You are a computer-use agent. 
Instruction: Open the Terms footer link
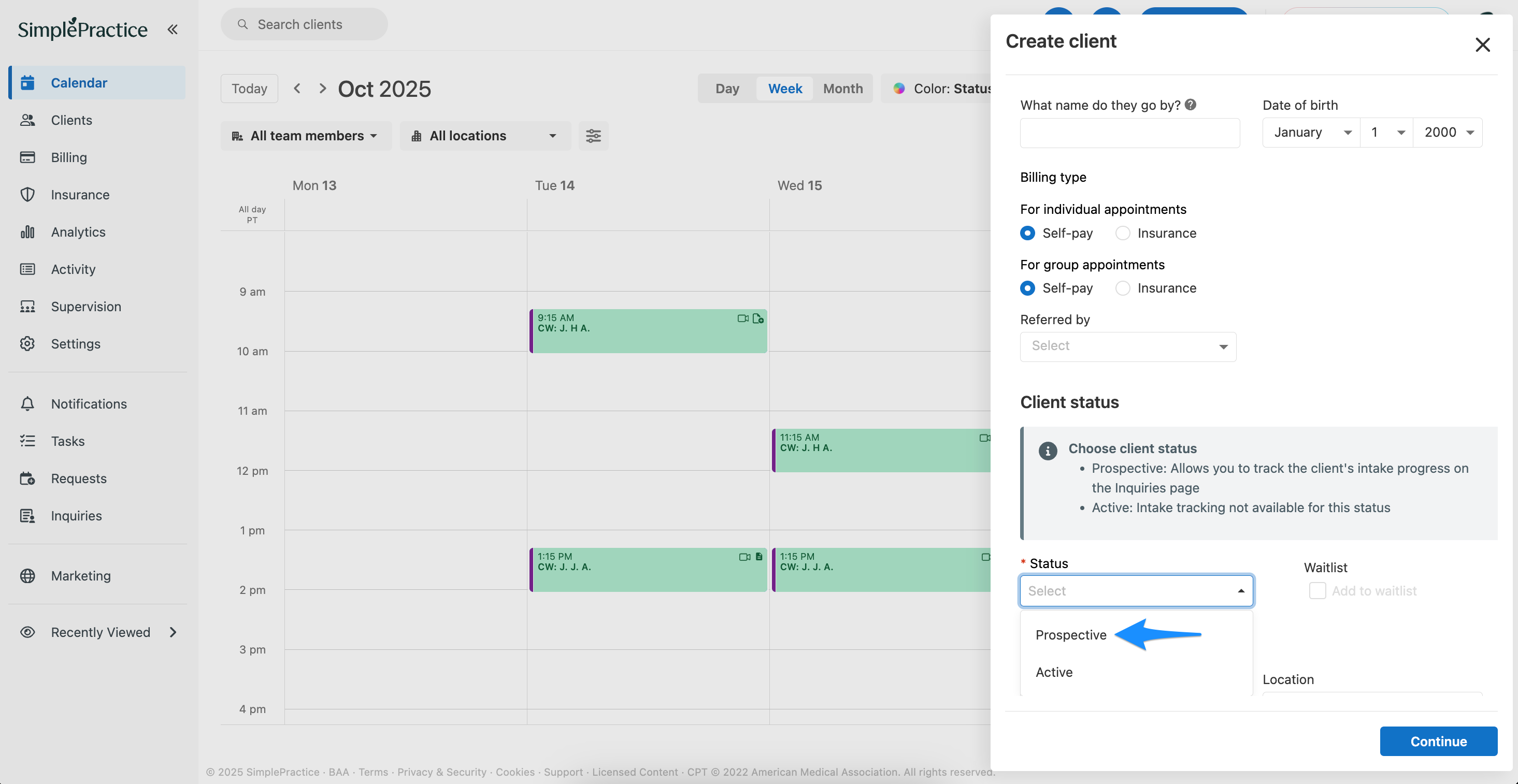pos(373,772)
